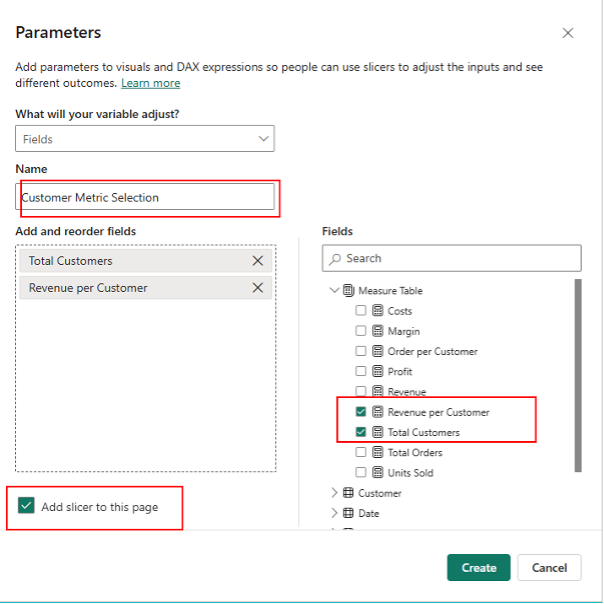Click the Measure Table label

point(390,290)
